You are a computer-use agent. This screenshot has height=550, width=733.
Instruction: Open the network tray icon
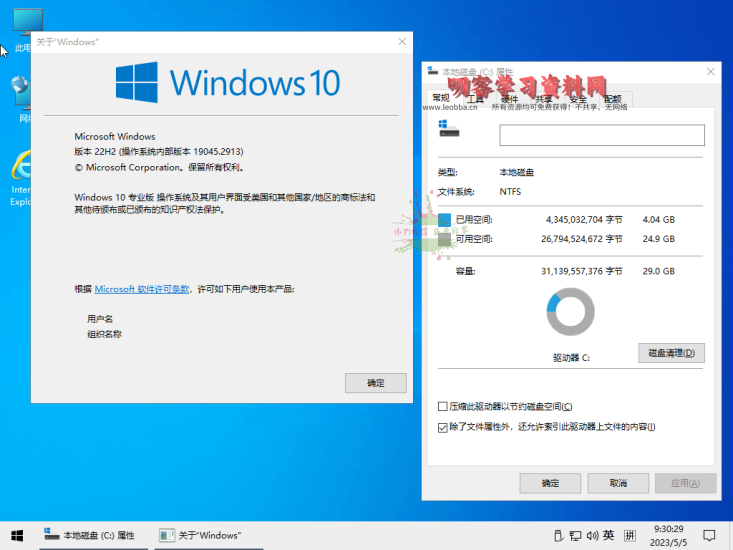[575, 536]
